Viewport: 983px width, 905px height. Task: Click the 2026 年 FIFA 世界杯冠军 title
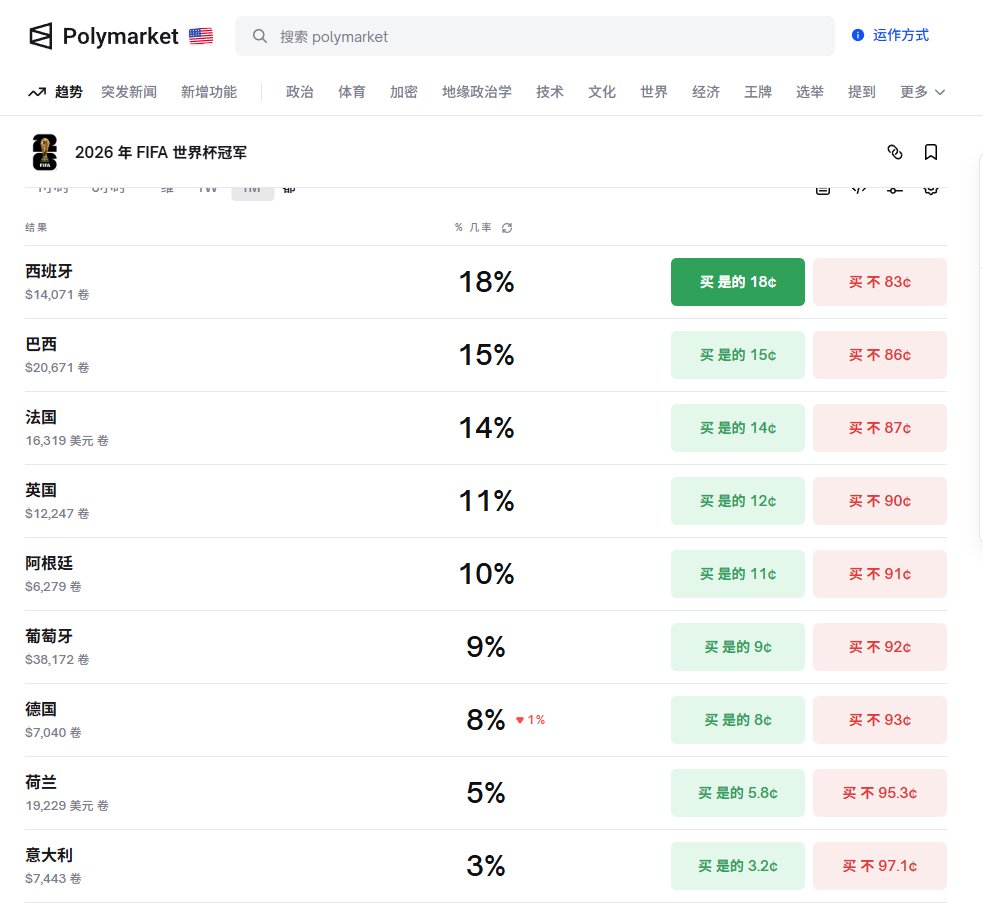[160, 152]
